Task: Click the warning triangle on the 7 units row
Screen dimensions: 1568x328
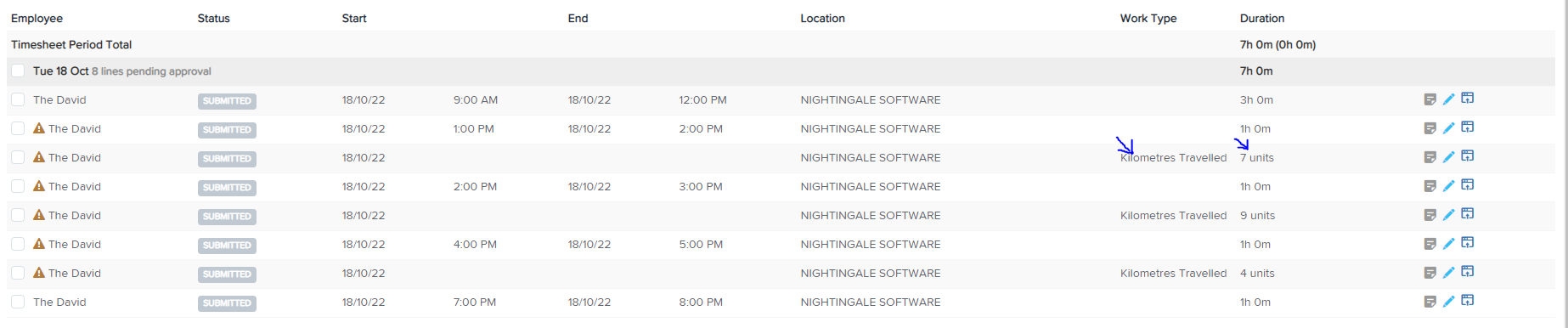Action: click(x=39, y=157)
